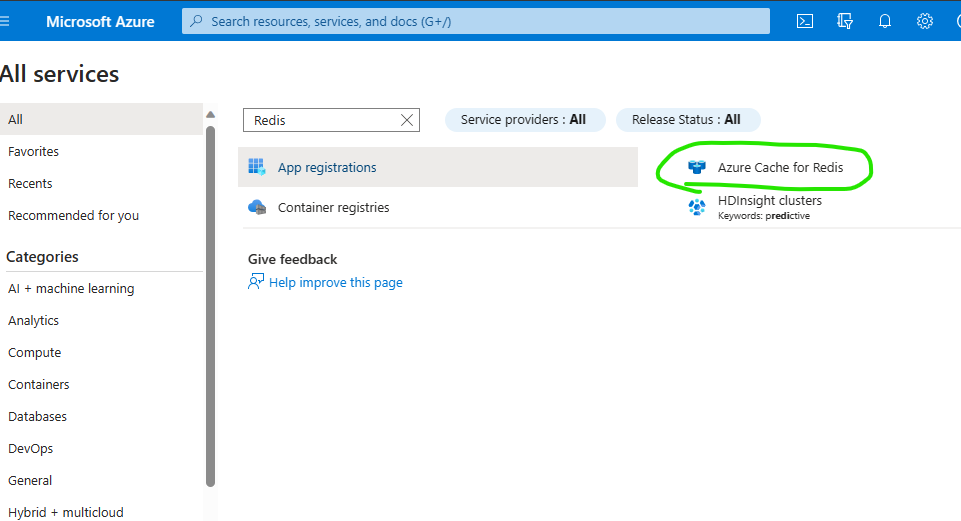
Task: Clear the Redis filter text
Action: click(x=406, y=120)
